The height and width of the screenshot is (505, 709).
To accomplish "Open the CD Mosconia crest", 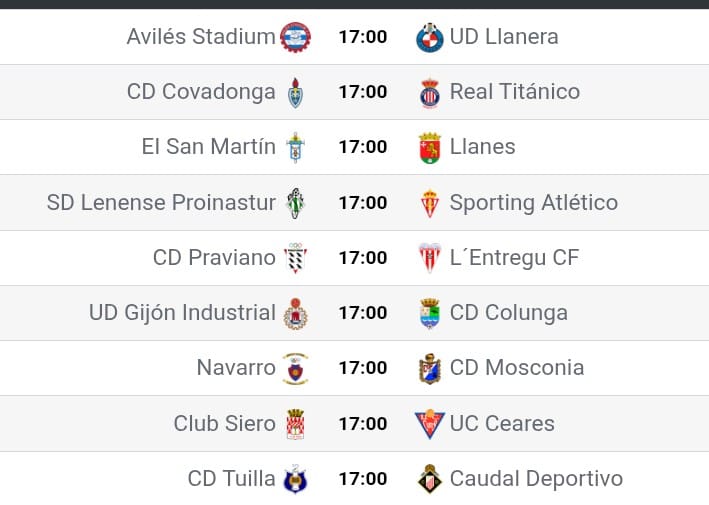I will click(x=430, y=369).
